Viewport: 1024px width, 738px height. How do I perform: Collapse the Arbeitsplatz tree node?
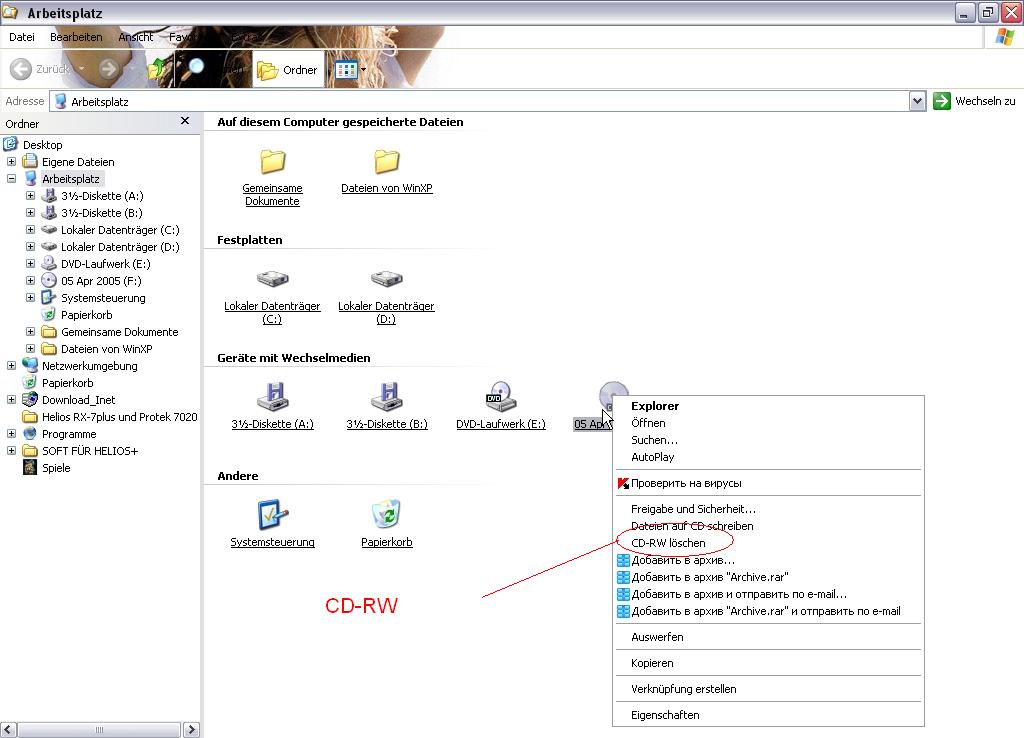tap(11, 178)
